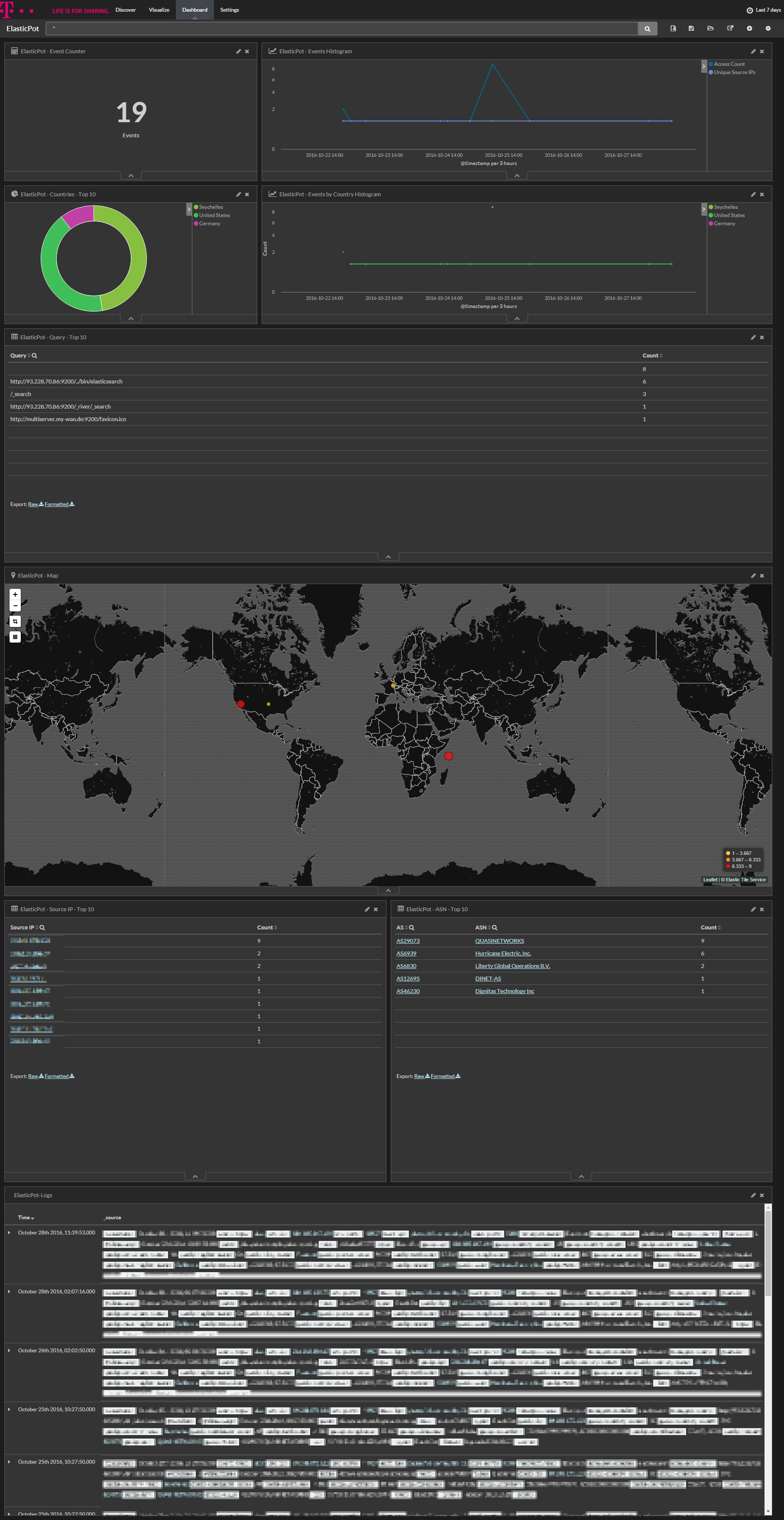This screenshot has height=1520, width=784.
Task: Click the Share dashboard icon
Action: [x=730, y=28]
